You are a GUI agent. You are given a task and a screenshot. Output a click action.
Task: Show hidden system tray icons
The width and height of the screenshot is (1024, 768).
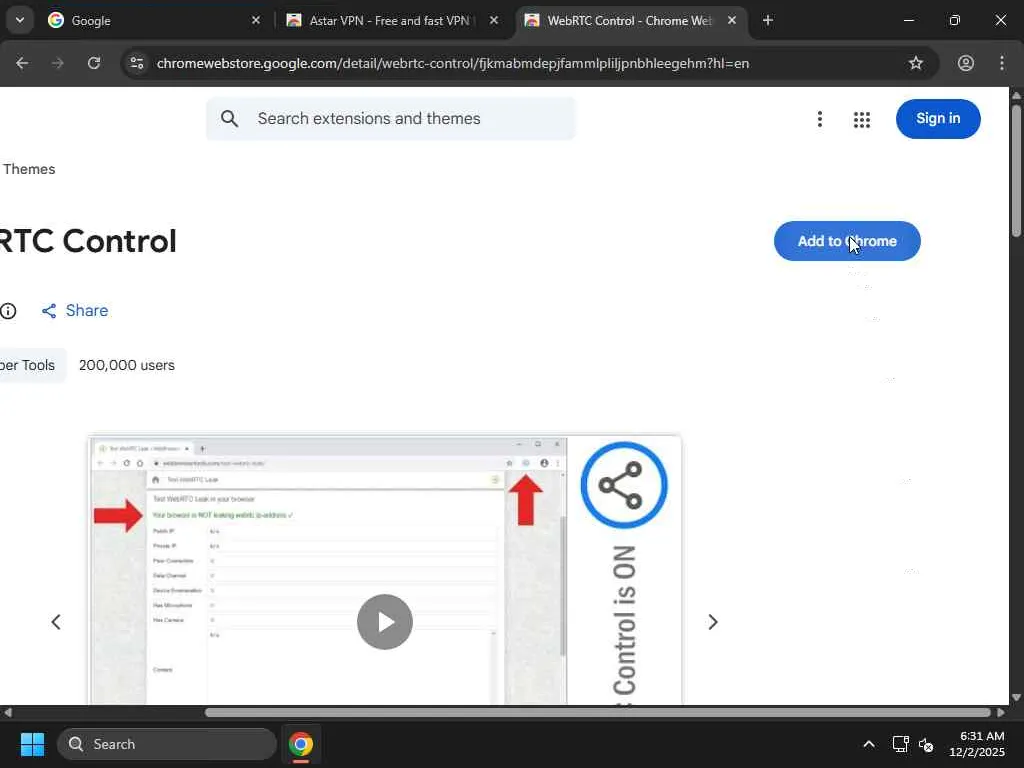869,744
